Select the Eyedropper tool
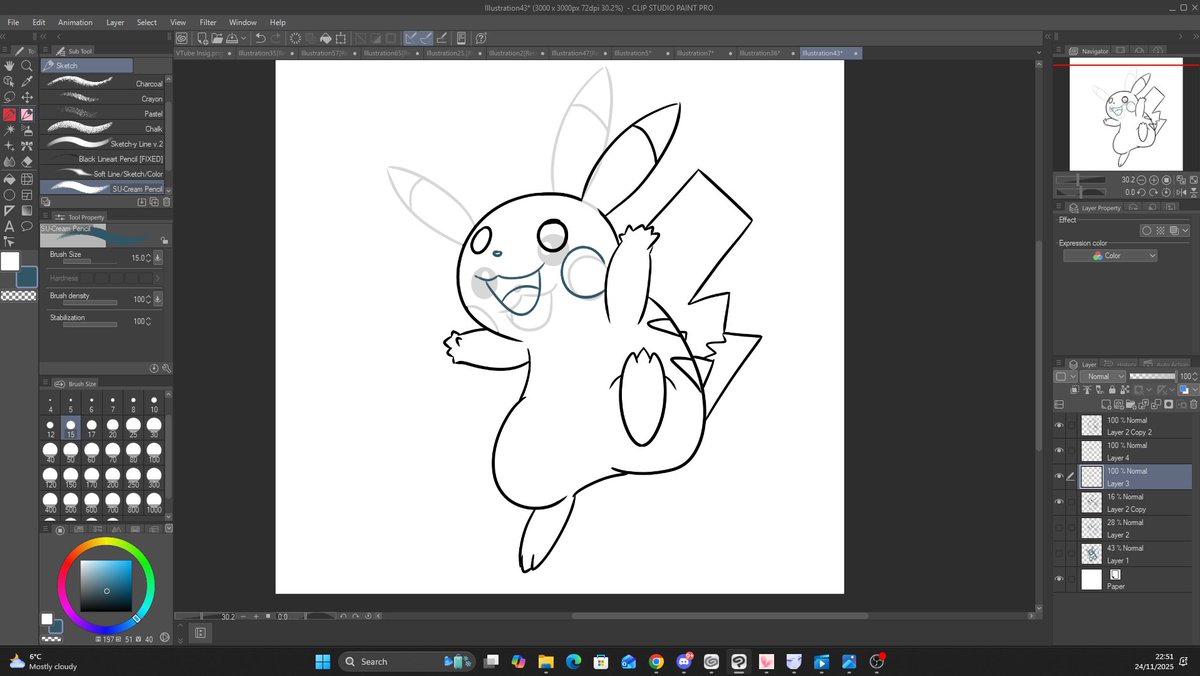Screen dimensions: 1200x676 pos(27,81)
